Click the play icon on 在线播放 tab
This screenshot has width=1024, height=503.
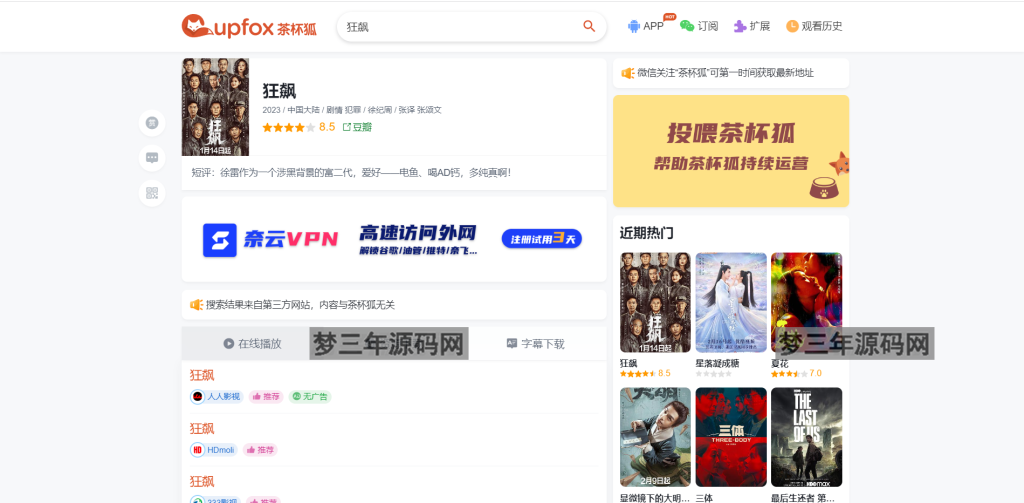[x=229, y=344]
